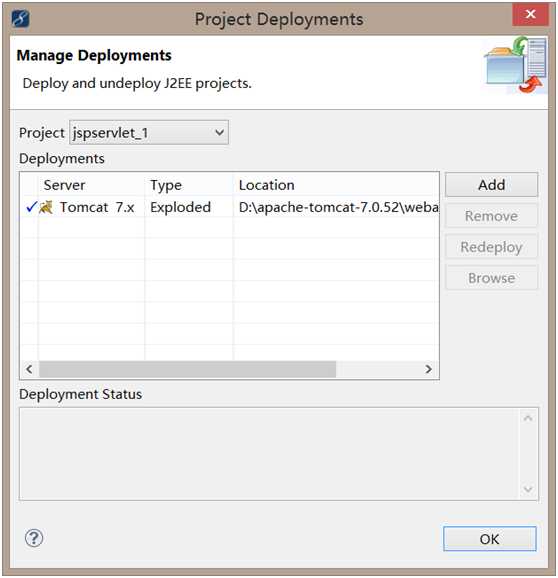This screenshot has width=558, height=578.
Task: Click the Redeploy button
Action: point(492,247)
